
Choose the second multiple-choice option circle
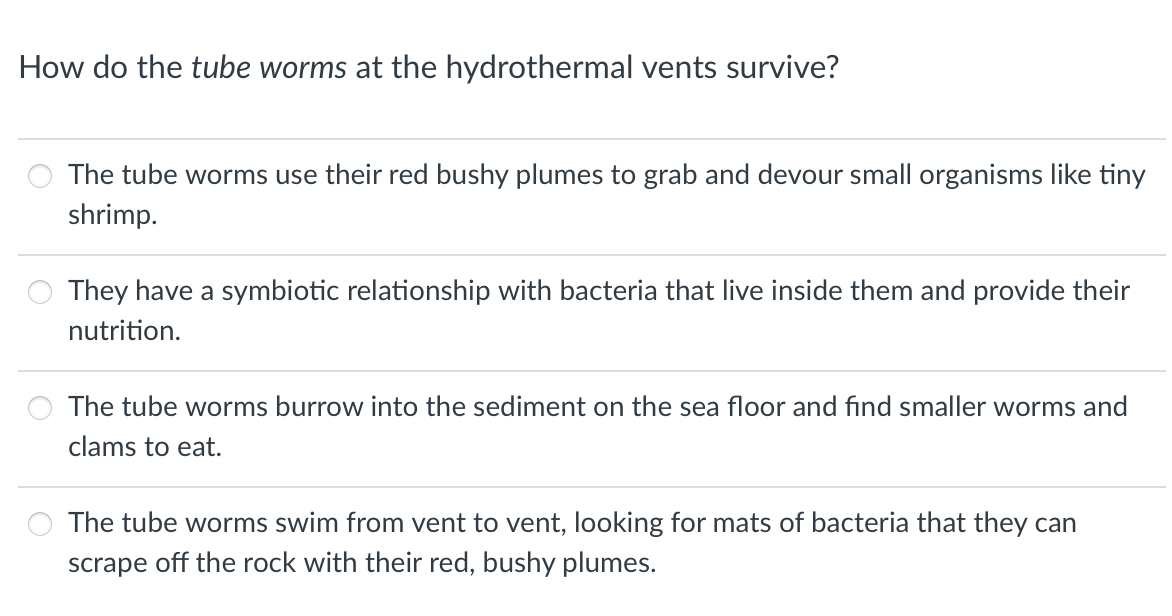40,292
